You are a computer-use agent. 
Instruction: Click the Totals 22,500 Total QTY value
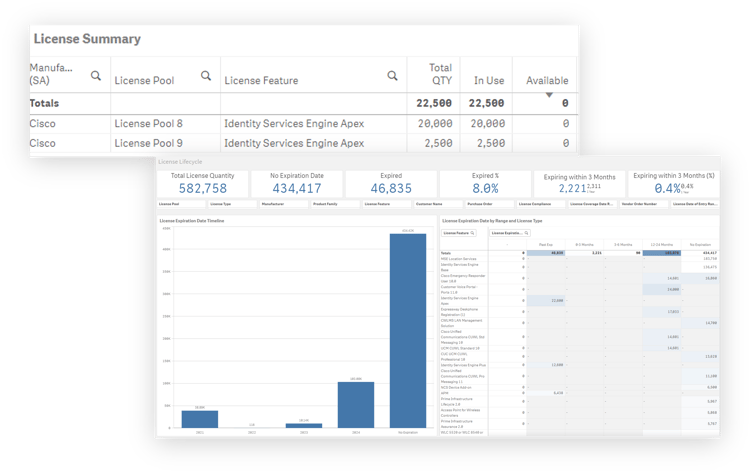434,103
